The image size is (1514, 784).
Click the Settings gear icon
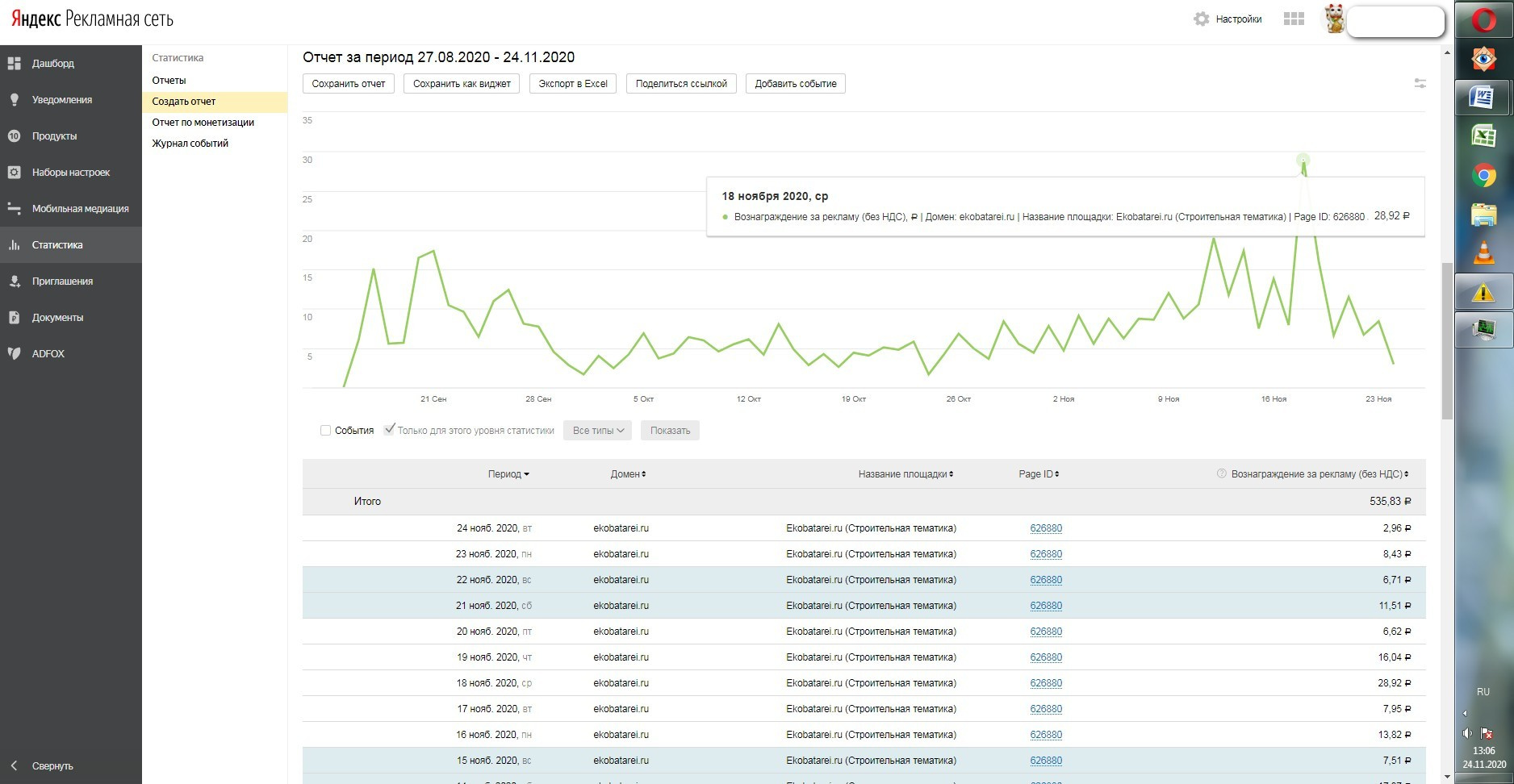[x=1201, y=19]
